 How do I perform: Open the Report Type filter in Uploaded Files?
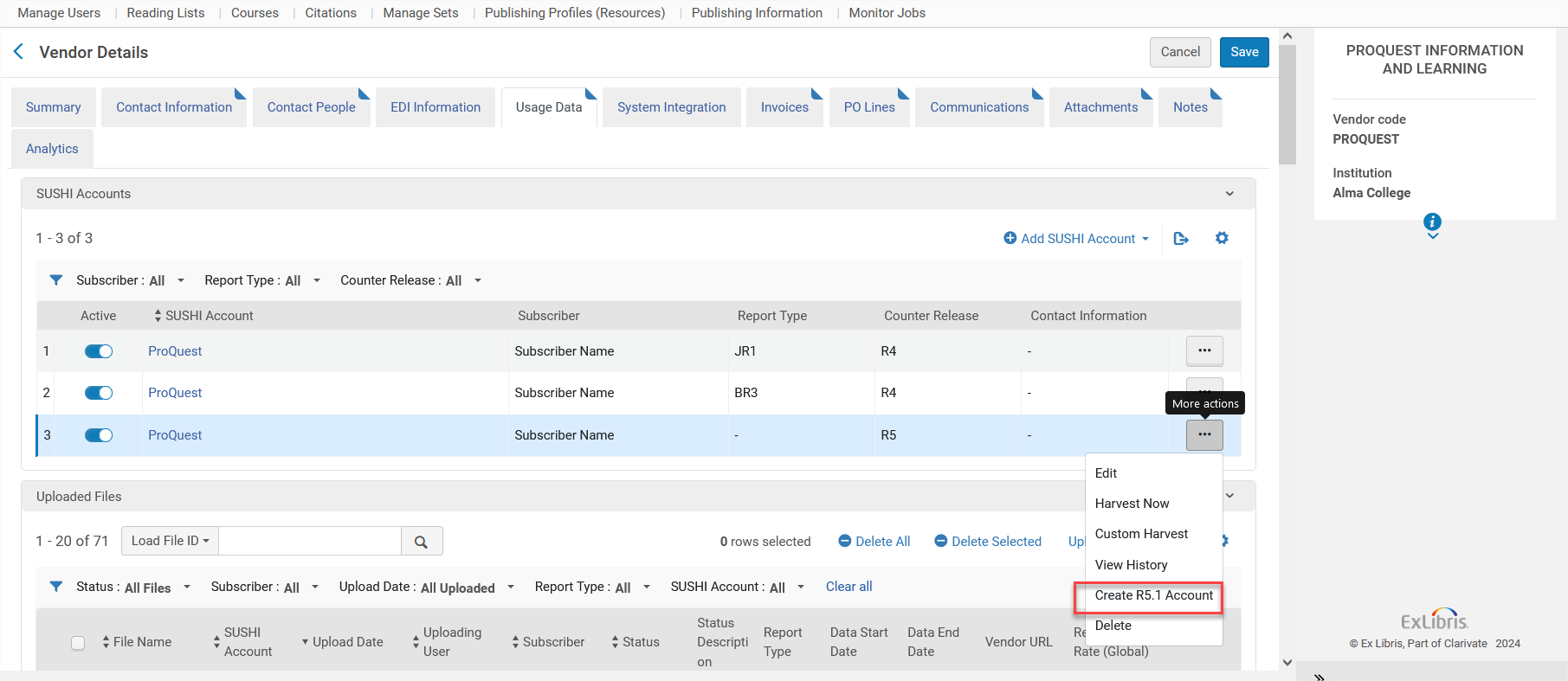591,587
